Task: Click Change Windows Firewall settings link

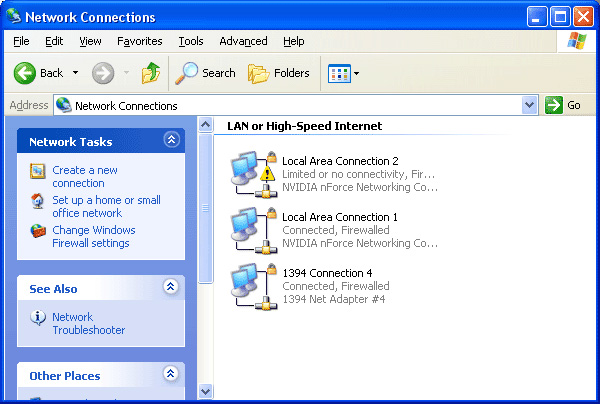Action: click(x=93, y=236)
